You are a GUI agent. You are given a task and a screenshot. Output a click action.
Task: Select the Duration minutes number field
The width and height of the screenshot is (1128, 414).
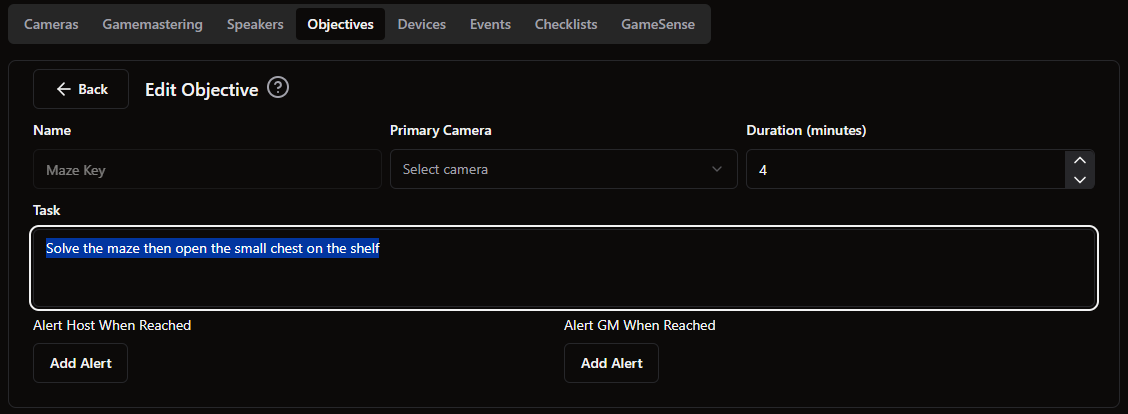906,169
